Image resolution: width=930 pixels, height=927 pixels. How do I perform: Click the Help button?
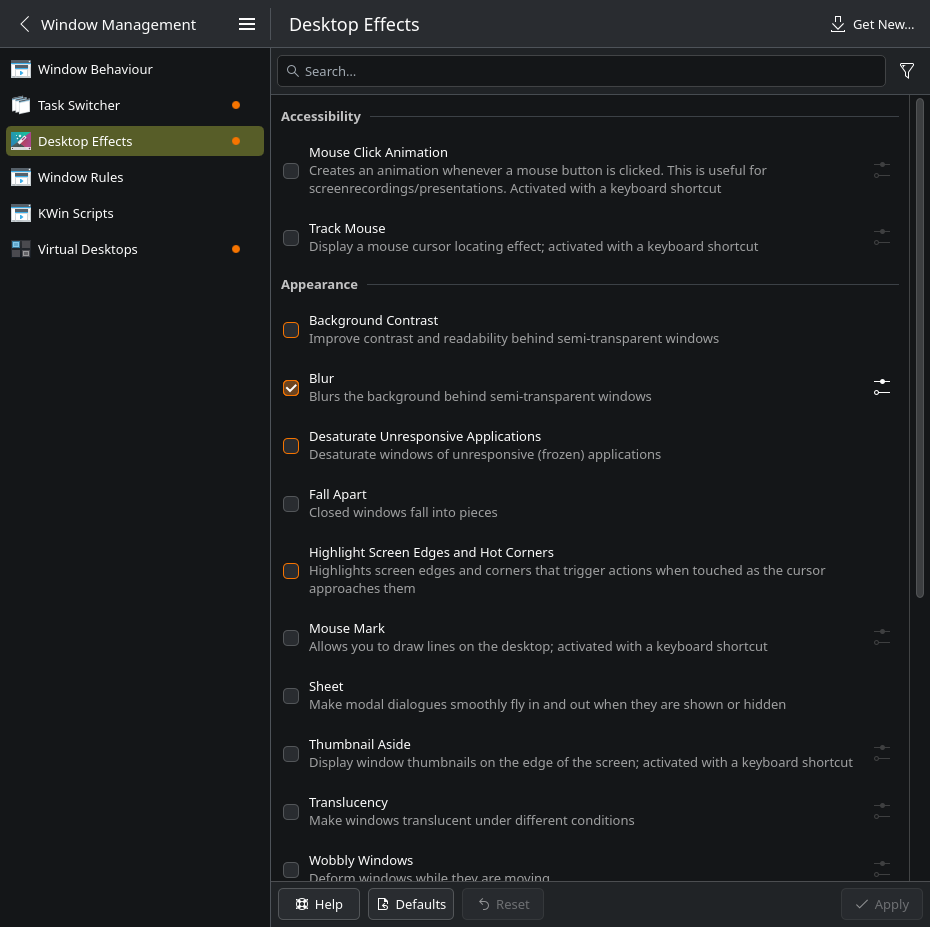[318, 904]
